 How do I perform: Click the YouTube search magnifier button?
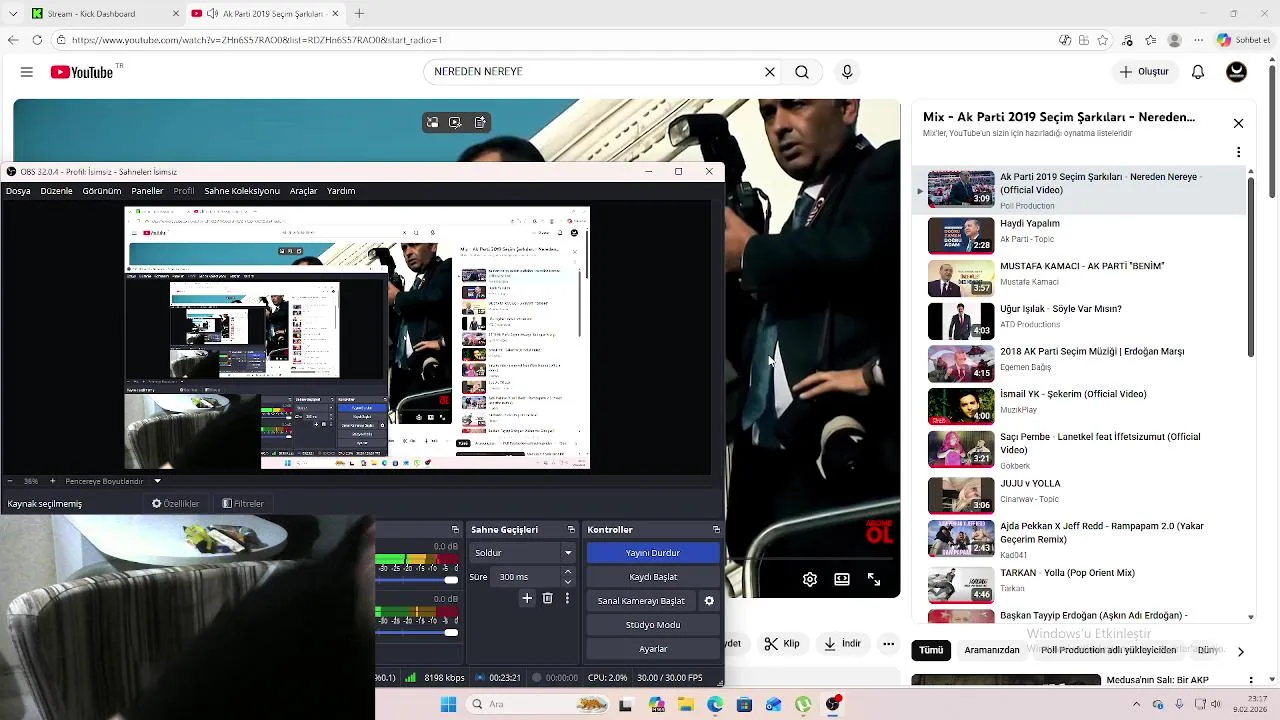802,72
